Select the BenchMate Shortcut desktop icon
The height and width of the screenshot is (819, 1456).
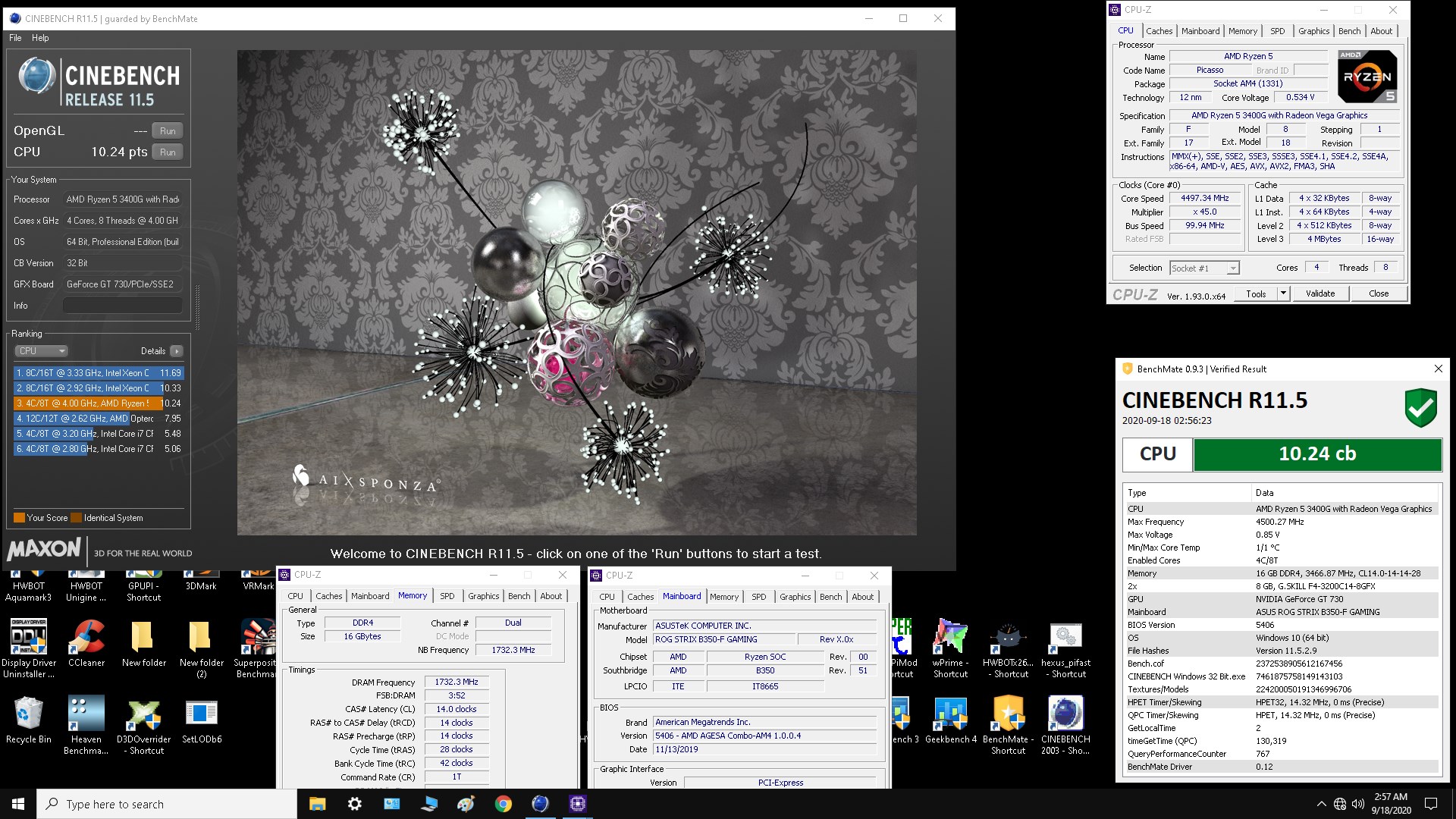[x=1008, y=724]
